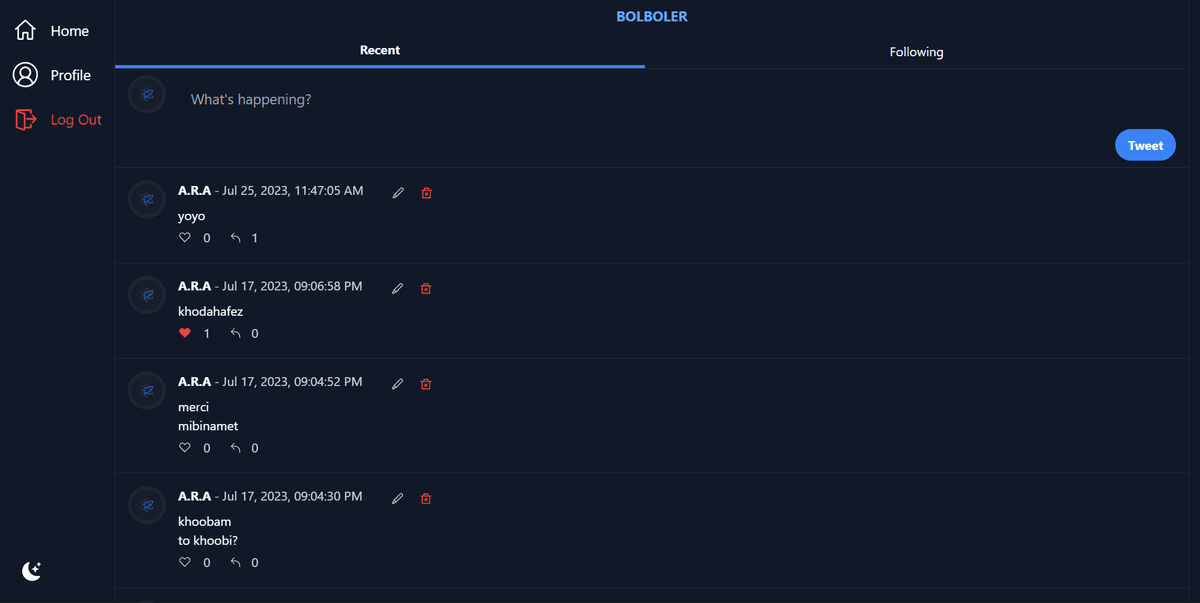The width and height of the screenshot is (1200, 603).
Task: Reply to 'khoobam to khoobi?' tweet arrow
Action: tap(236, 562)
